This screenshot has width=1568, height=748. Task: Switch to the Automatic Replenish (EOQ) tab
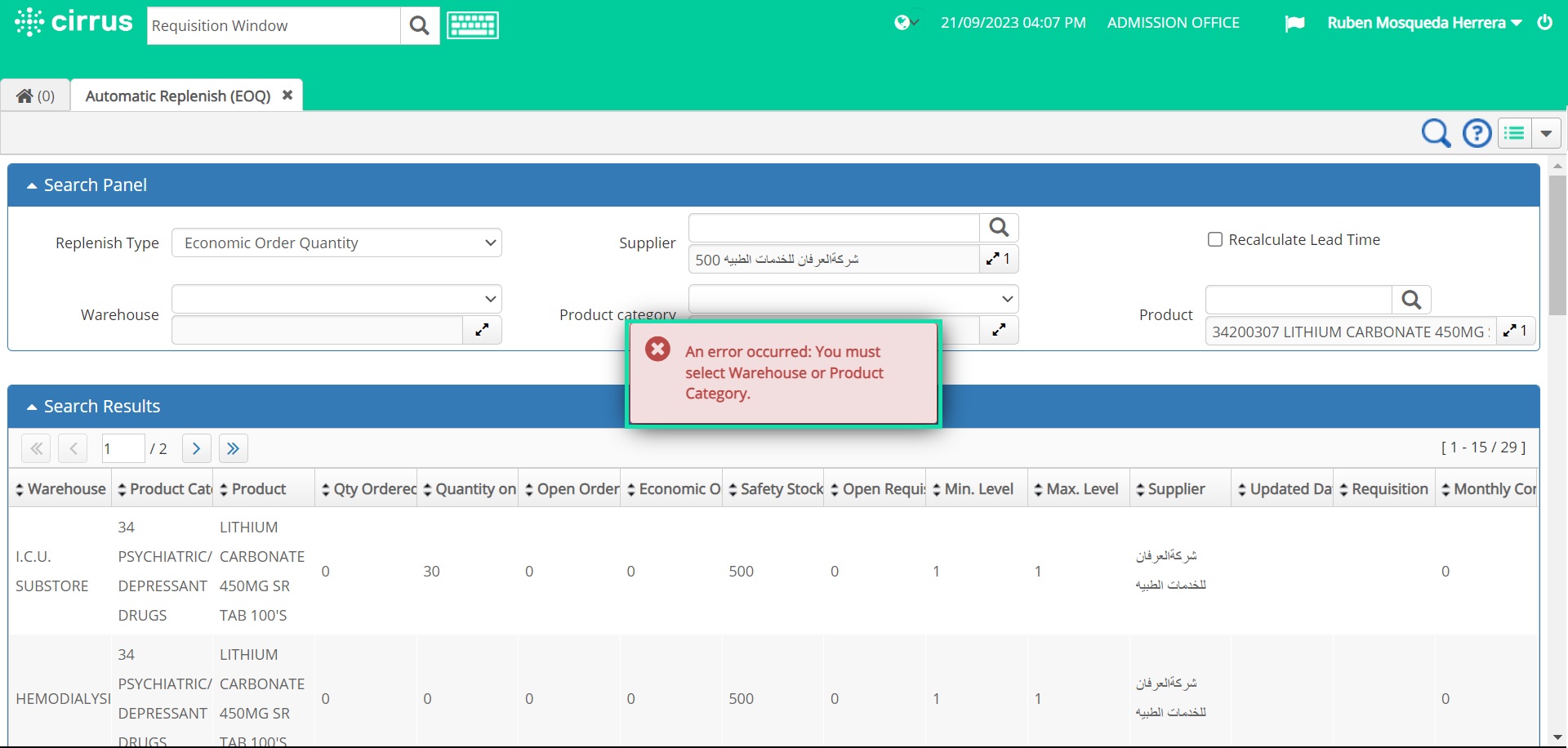pos(177,96)
